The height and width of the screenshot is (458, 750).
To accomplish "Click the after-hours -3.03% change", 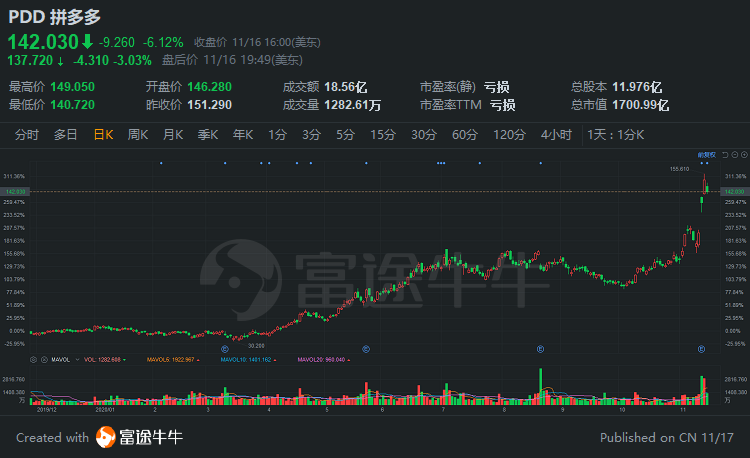I will (x=132, y=60).
